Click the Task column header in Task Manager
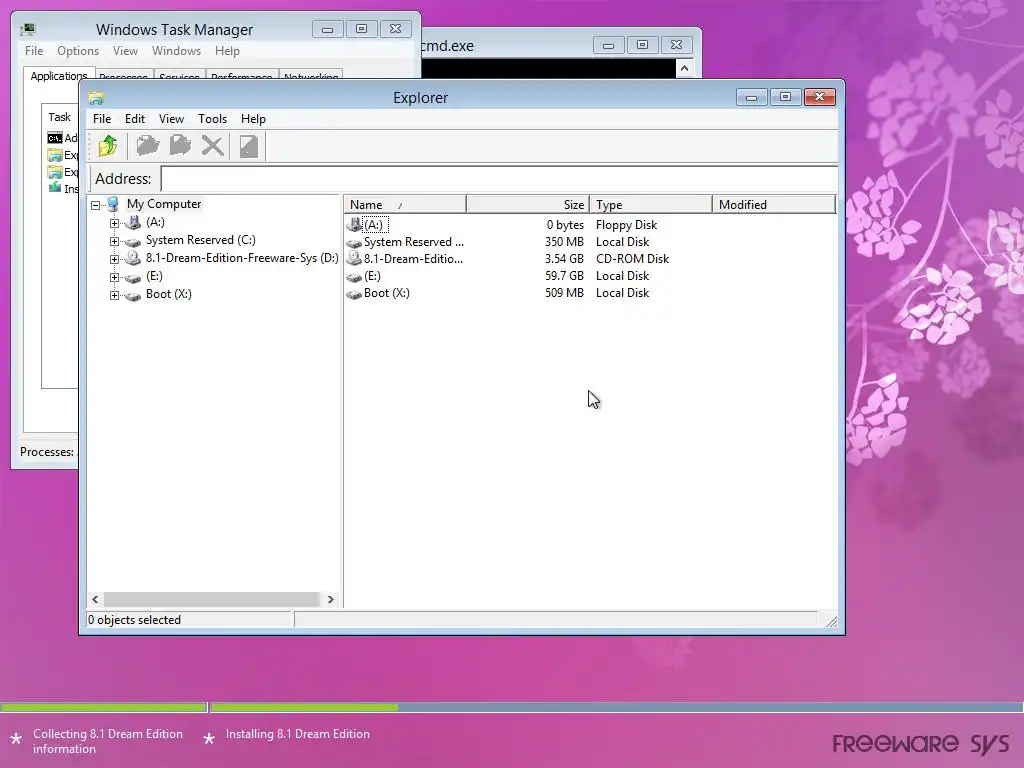1024x768 pixels. tap(59, 117)
